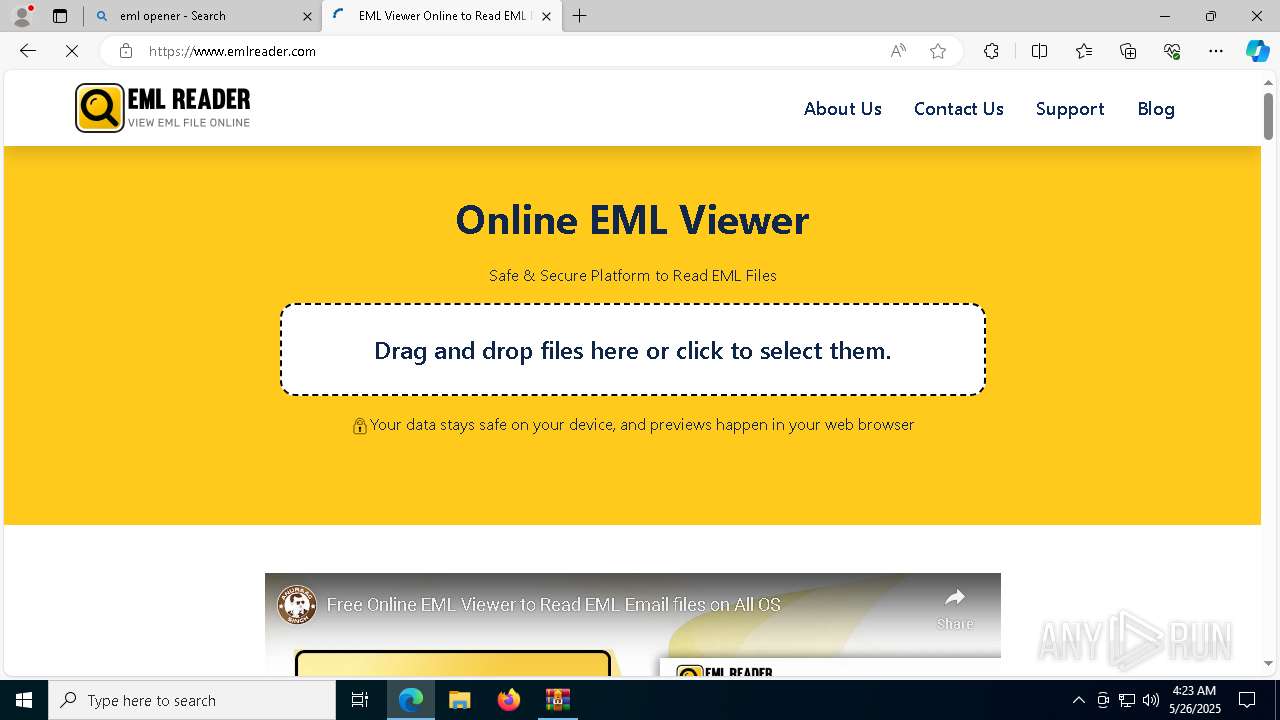The image size is (1280, 720).
Task: Go back to the previous page
Action: point(28,51)
